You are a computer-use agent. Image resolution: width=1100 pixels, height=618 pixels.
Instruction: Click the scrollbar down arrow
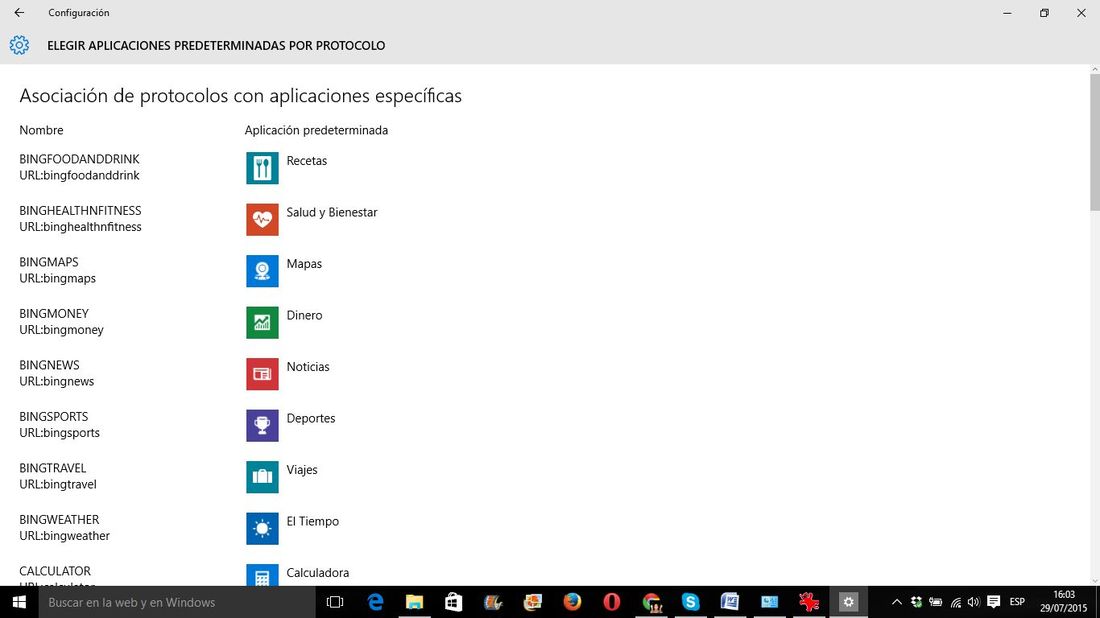pyautogui.click(x=1094, y=581)
